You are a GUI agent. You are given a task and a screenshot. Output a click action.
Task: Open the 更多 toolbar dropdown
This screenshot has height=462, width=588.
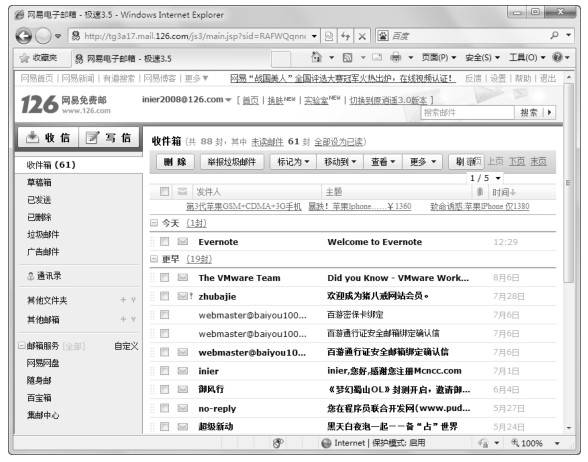pyautogui.click(x=423, y=162)
